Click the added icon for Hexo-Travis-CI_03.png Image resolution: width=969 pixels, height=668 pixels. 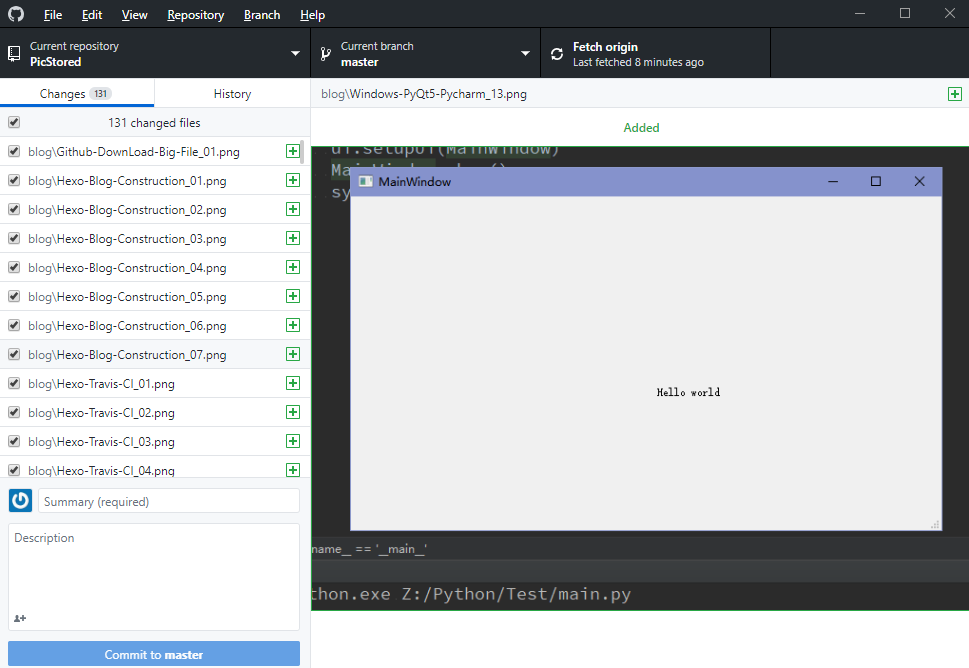pos(293,442)
